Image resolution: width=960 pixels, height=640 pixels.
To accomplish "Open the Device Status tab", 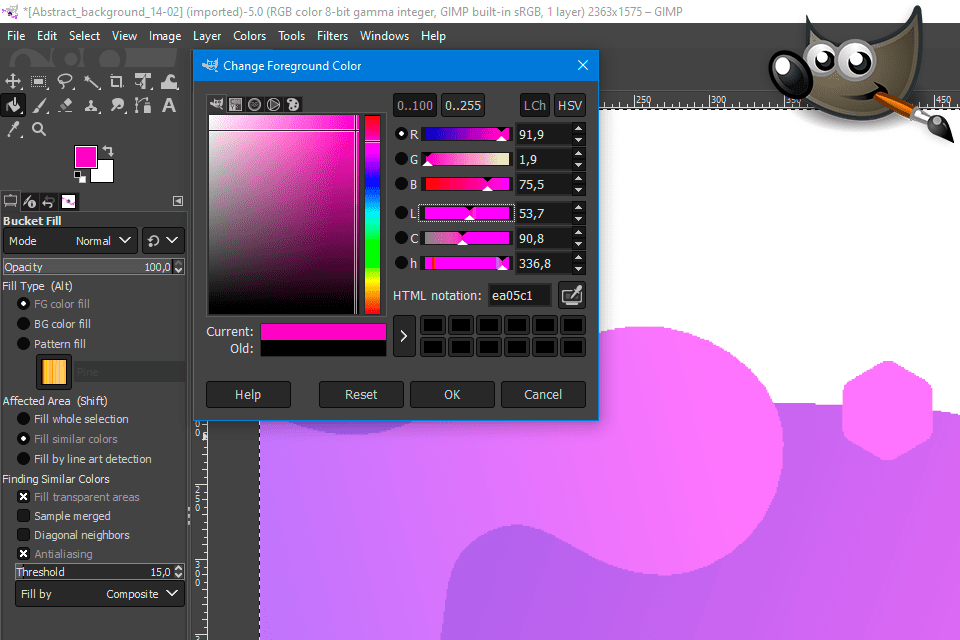I will pos(29,201).
